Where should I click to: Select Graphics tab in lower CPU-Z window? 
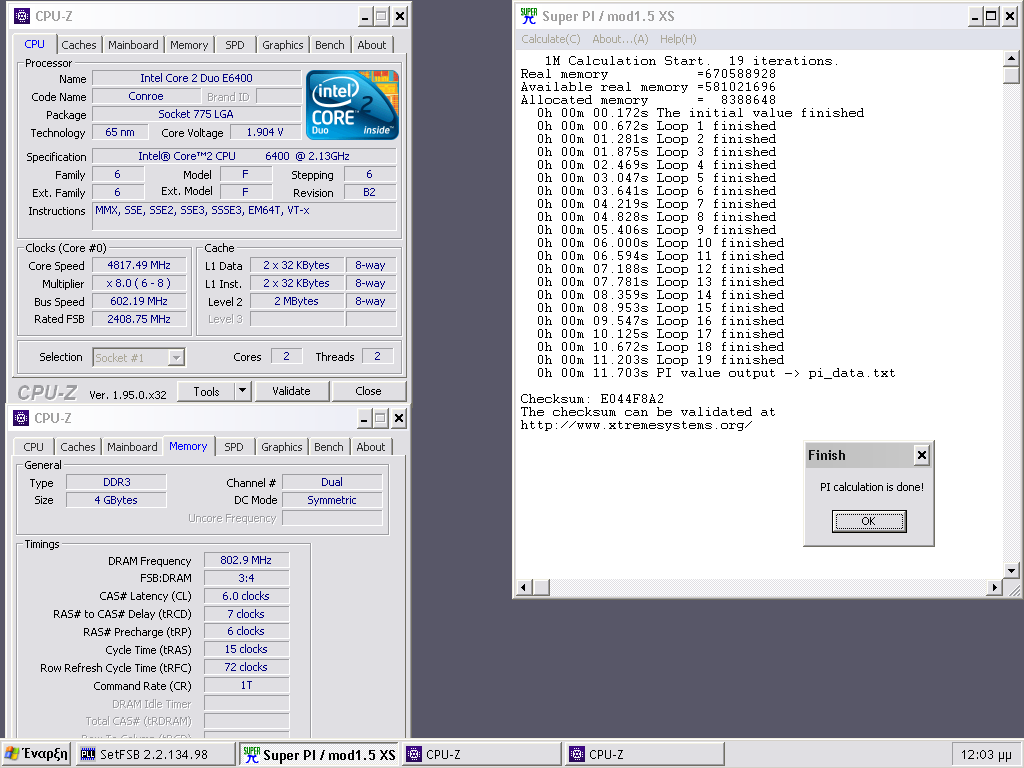point(281,447)
